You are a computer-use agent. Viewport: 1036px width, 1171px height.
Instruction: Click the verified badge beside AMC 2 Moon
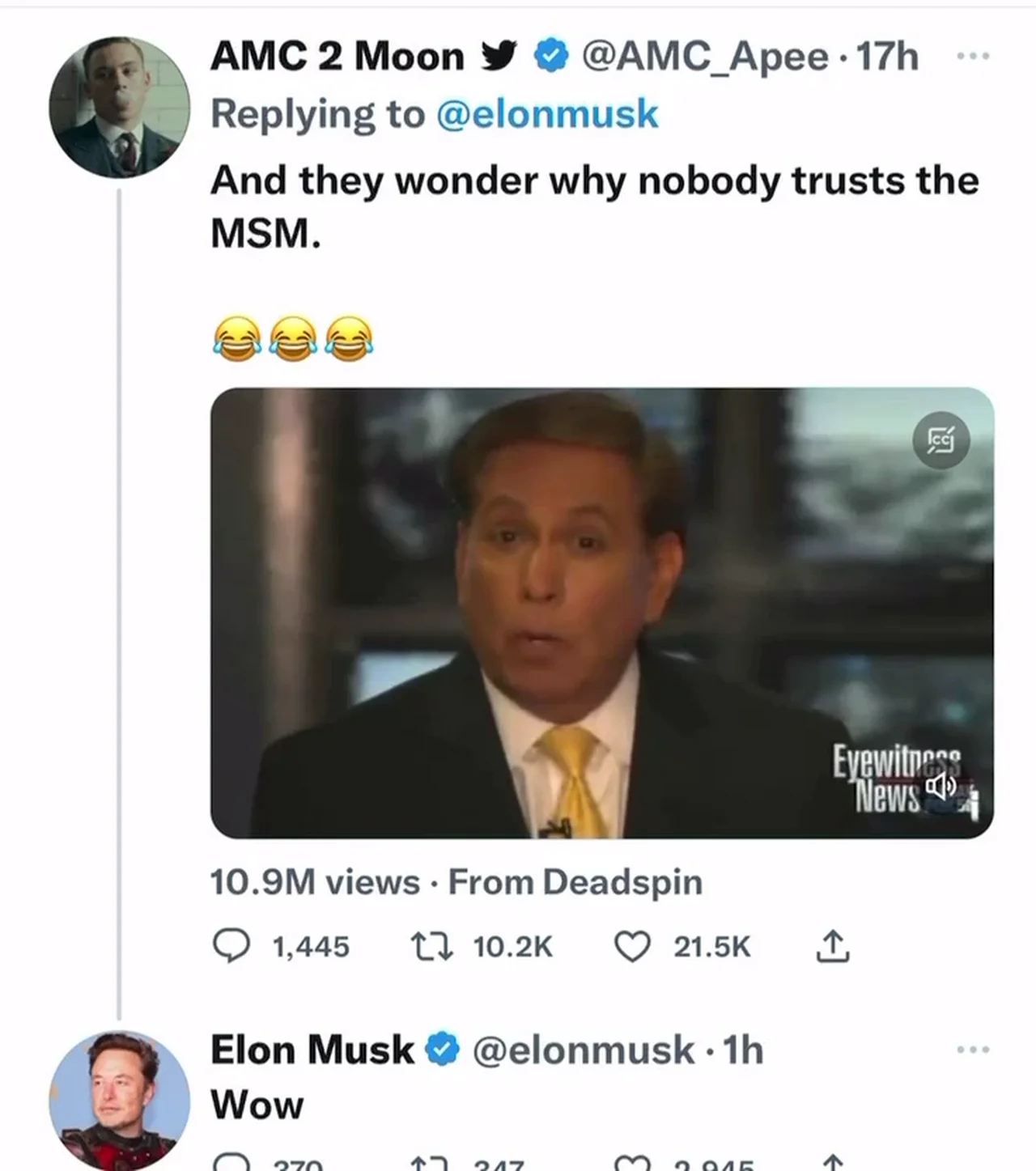[x=551, y=57]
